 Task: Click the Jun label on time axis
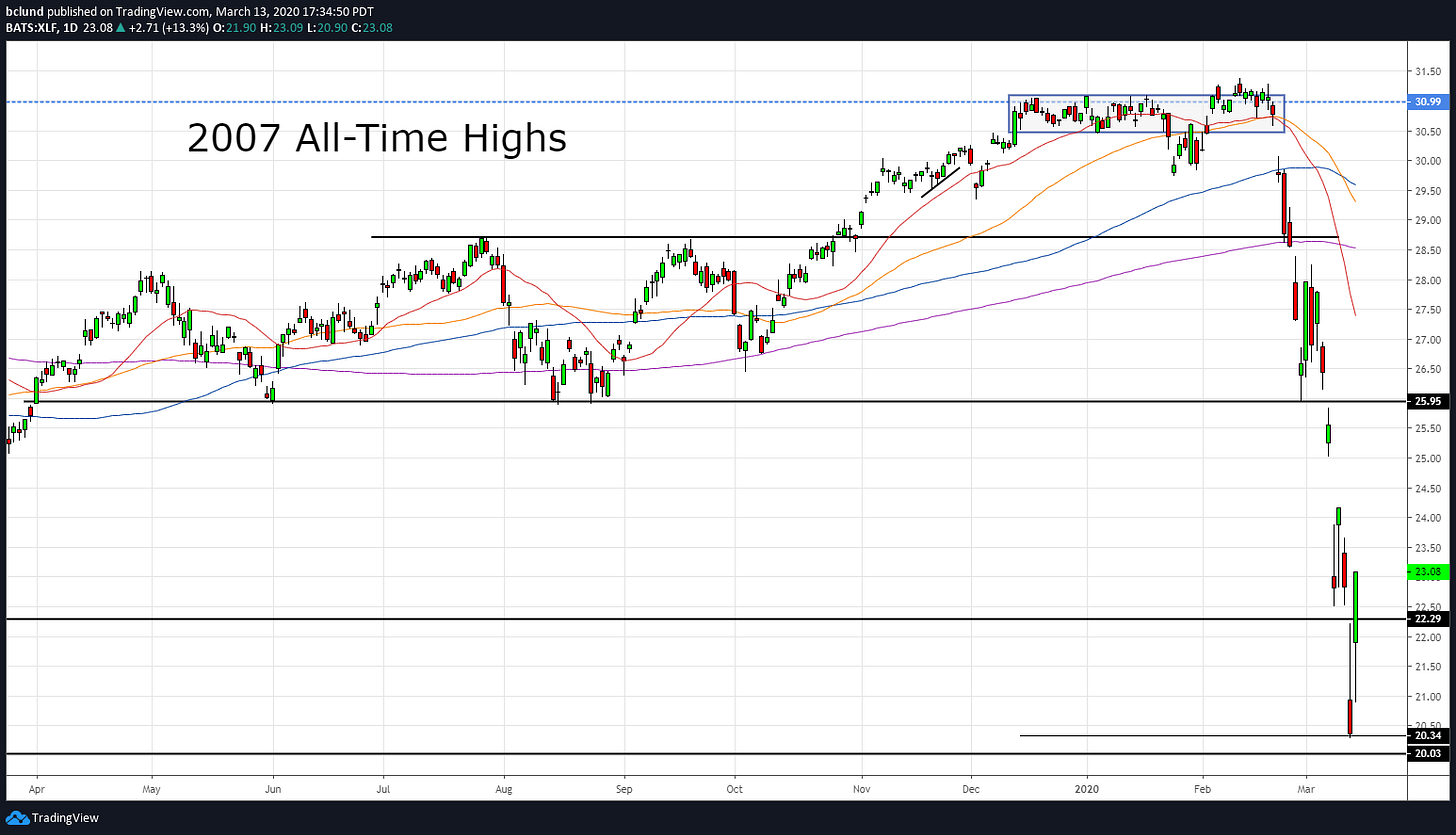click(x=273, y=787)
